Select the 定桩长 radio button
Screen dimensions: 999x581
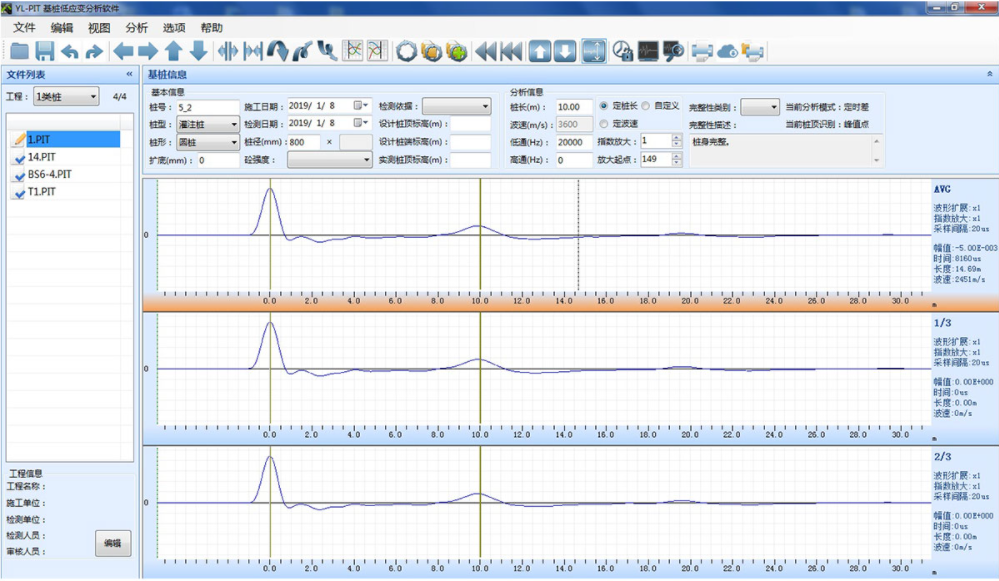(x=604, y=106)
